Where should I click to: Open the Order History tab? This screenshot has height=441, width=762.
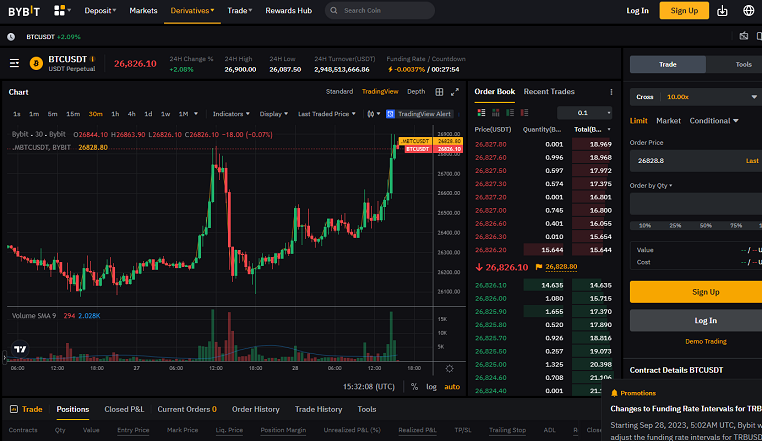256,409
